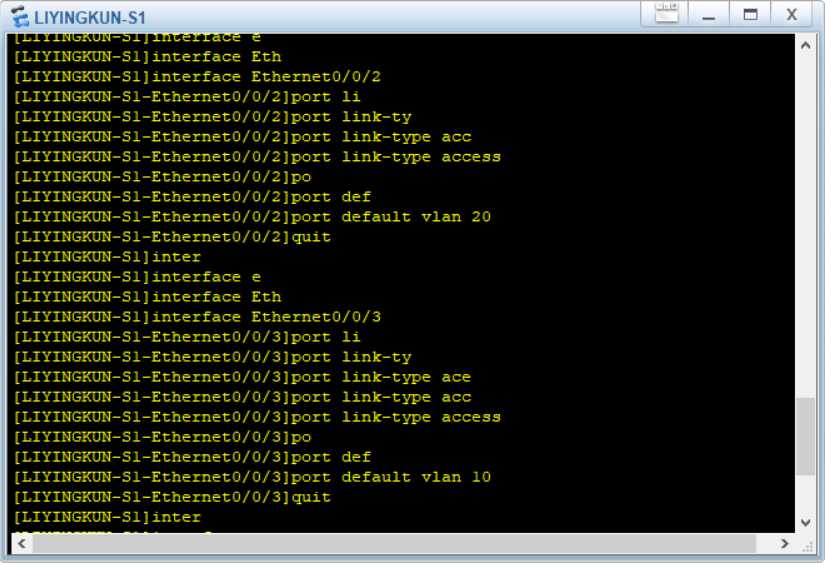Click the Ethernet0/0/3 'port link-ty' line
Screen dimensions: 826x563
point(212,357)
